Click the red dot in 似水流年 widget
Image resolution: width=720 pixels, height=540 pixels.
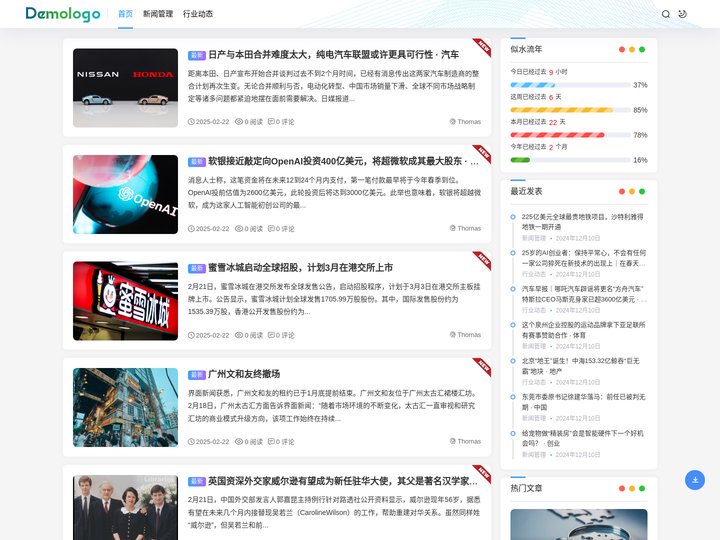622,50
